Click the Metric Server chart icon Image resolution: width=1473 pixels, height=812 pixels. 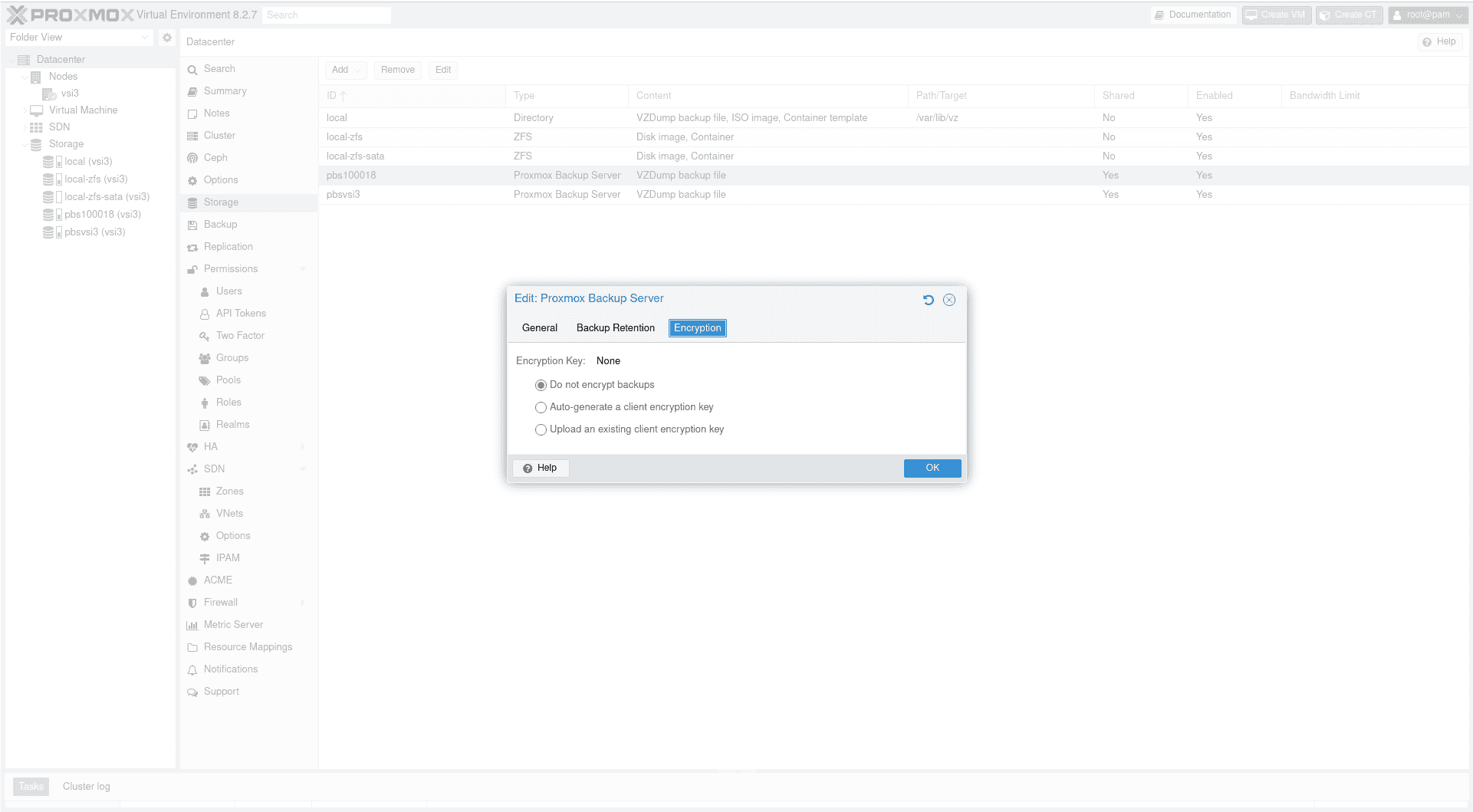pyautogui.click(x=192, y=625)
